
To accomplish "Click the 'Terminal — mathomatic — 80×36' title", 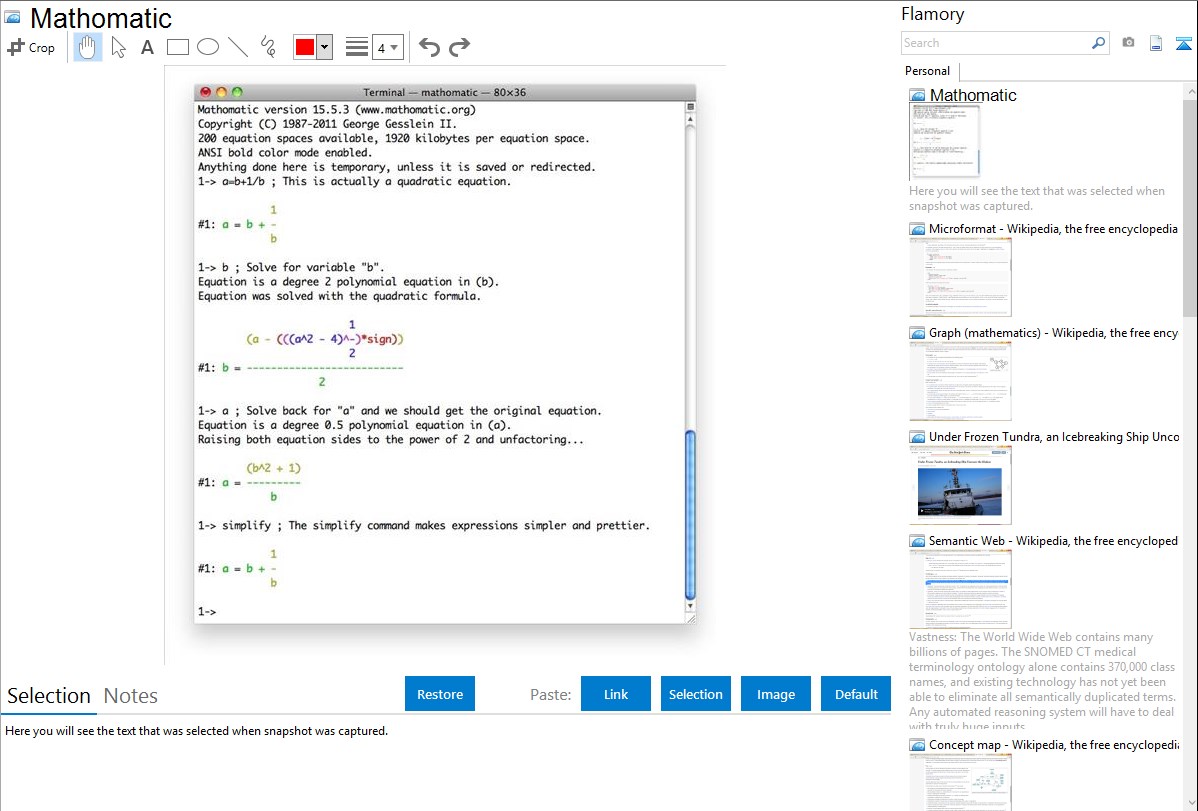I will pos(444,92).
